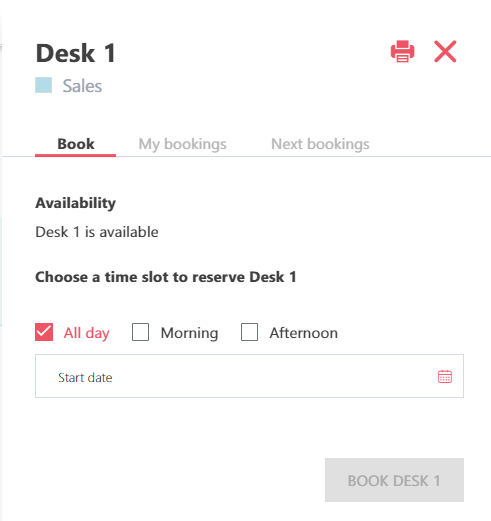The width and height of the screenshot is (491, 521).
Task: Click the Desk 1 title heading
Action: click(76, 53)
